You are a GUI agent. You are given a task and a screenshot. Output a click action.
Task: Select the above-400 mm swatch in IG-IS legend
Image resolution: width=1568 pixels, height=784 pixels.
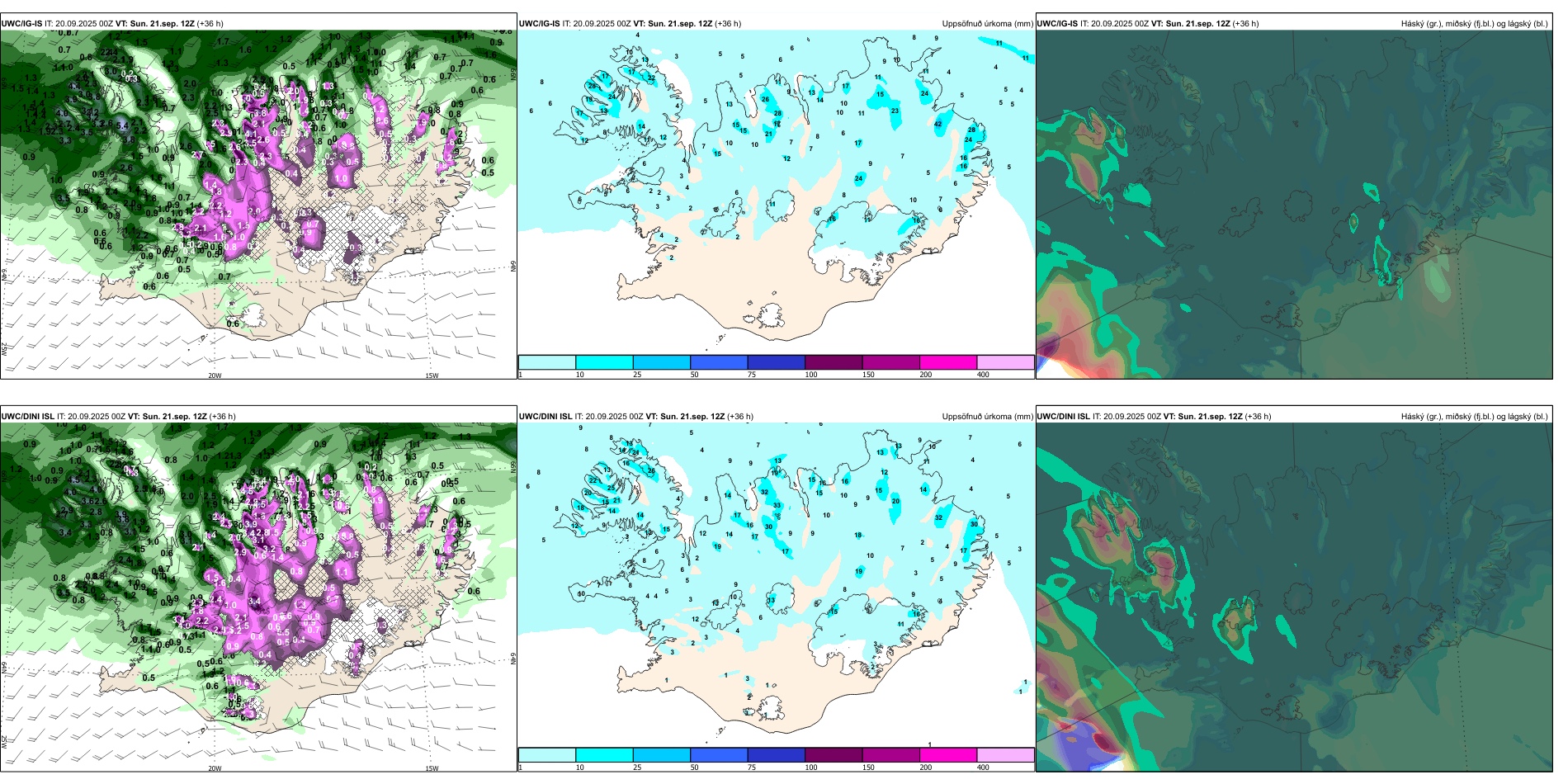[x=1005, y=362]
